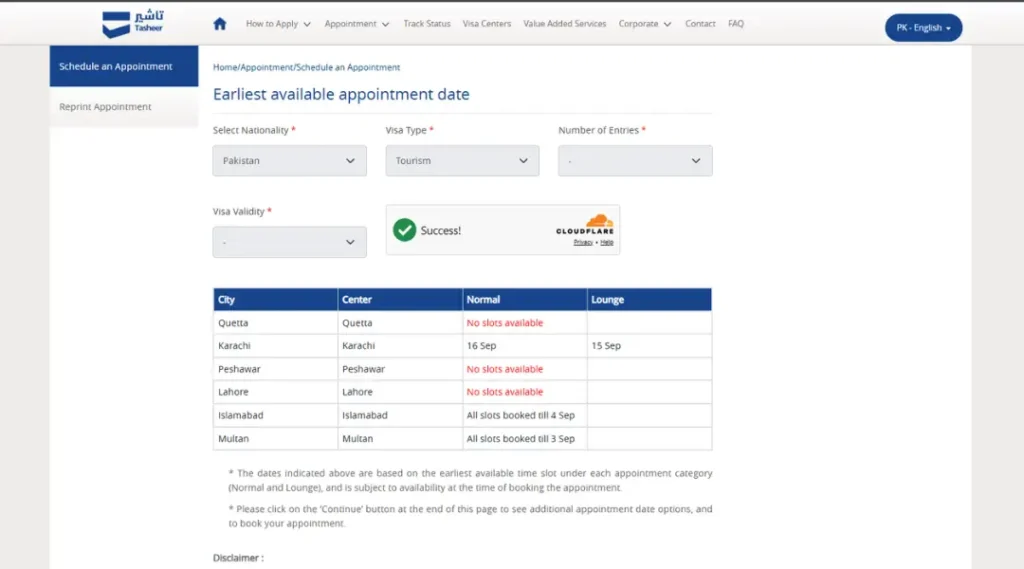Image resolution: width=1024 pixels, height=569 pixels.
Task: Click the Home icon in navigation bar
Action: point(219,24)
